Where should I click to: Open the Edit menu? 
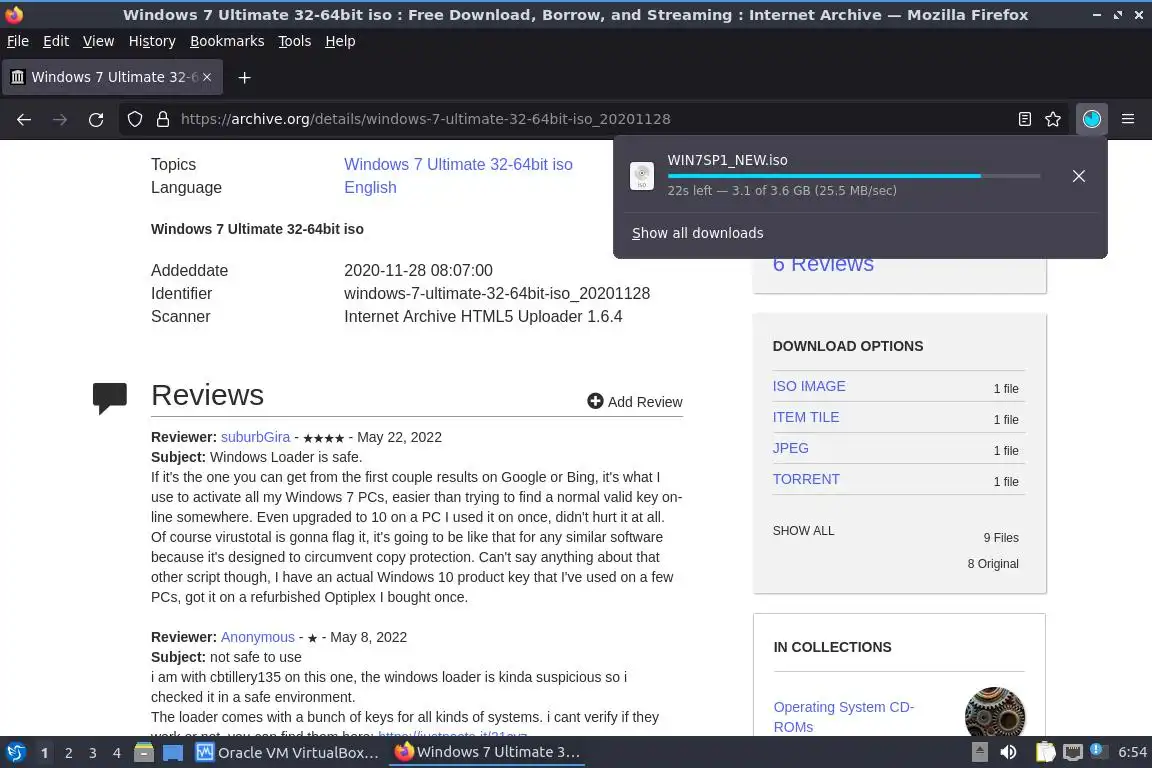(x=56, y=41)
